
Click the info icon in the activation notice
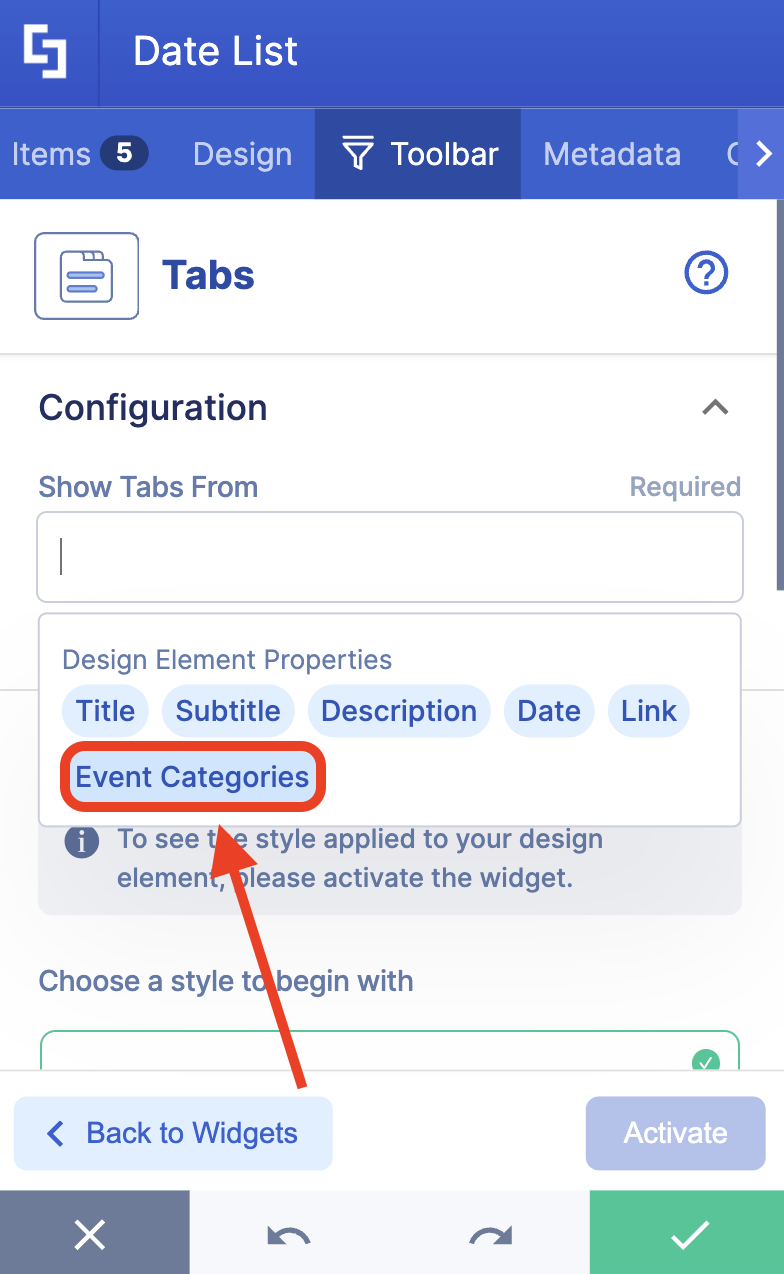tap(82, 842)
